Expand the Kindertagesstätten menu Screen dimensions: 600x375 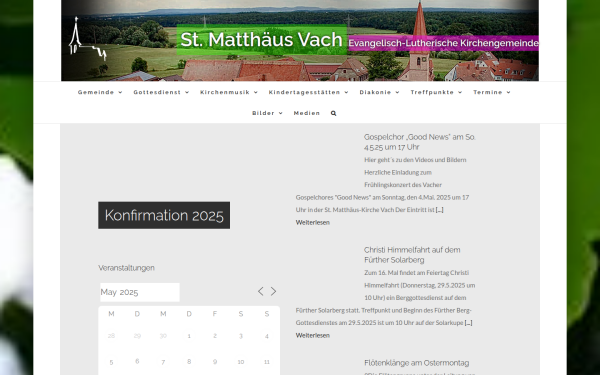coord(308,92)
